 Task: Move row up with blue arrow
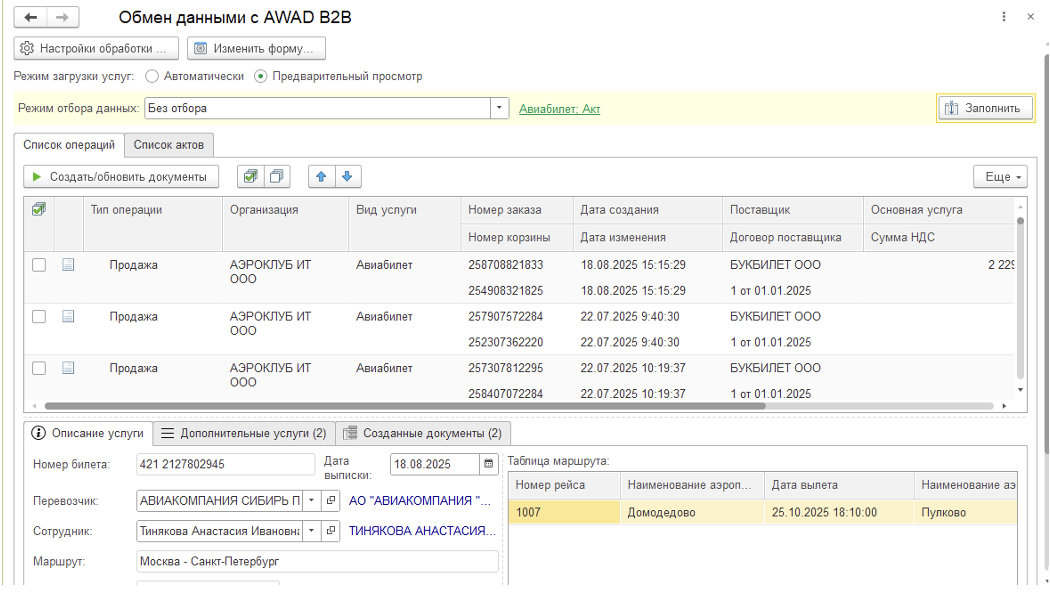pyautogui.click(x=321, y=177)
